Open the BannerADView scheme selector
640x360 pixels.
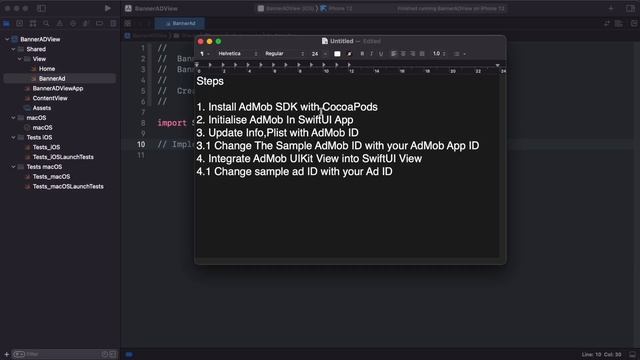[286, 8]
